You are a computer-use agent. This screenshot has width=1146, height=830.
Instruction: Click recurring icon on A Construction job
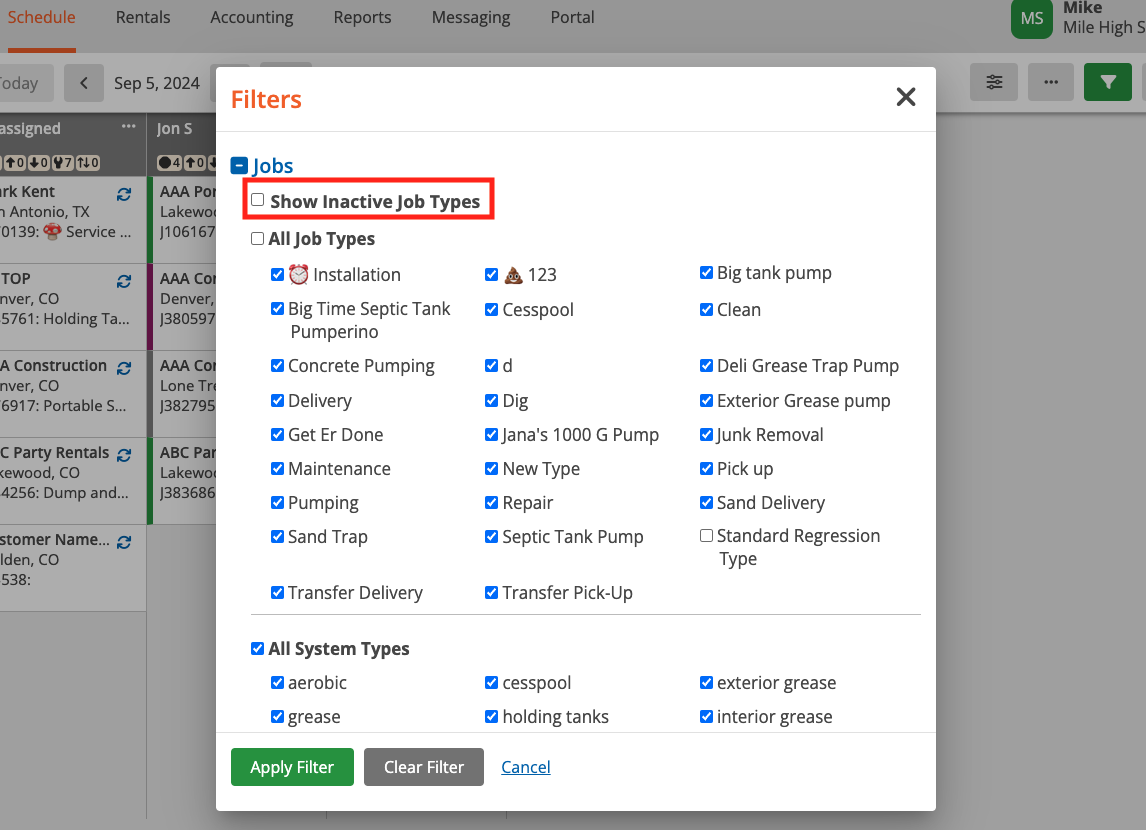pos(124,368)
